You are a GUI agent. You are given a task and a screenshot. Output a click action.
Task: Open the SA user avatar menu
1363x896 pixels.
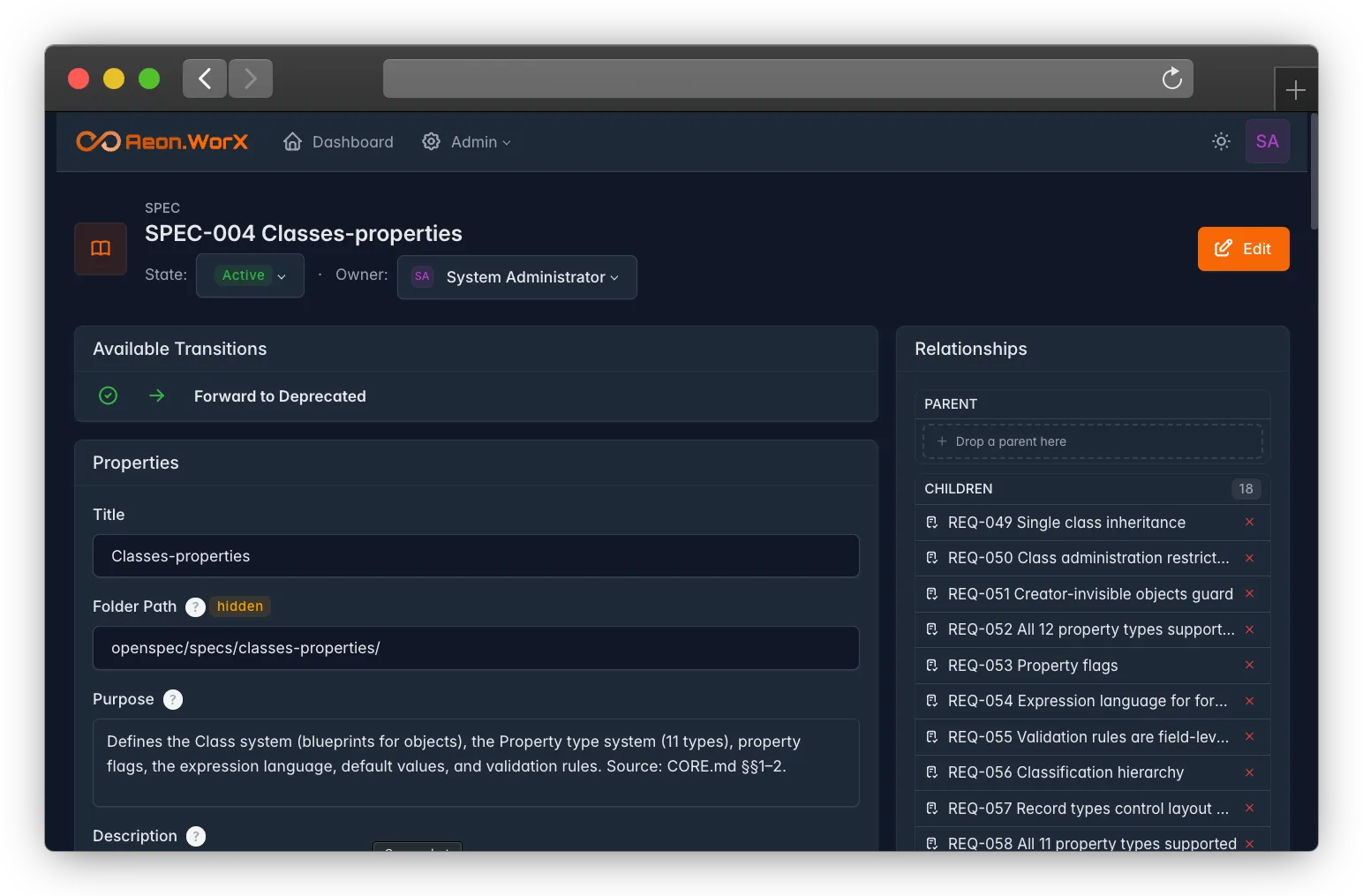point(1267,141)
